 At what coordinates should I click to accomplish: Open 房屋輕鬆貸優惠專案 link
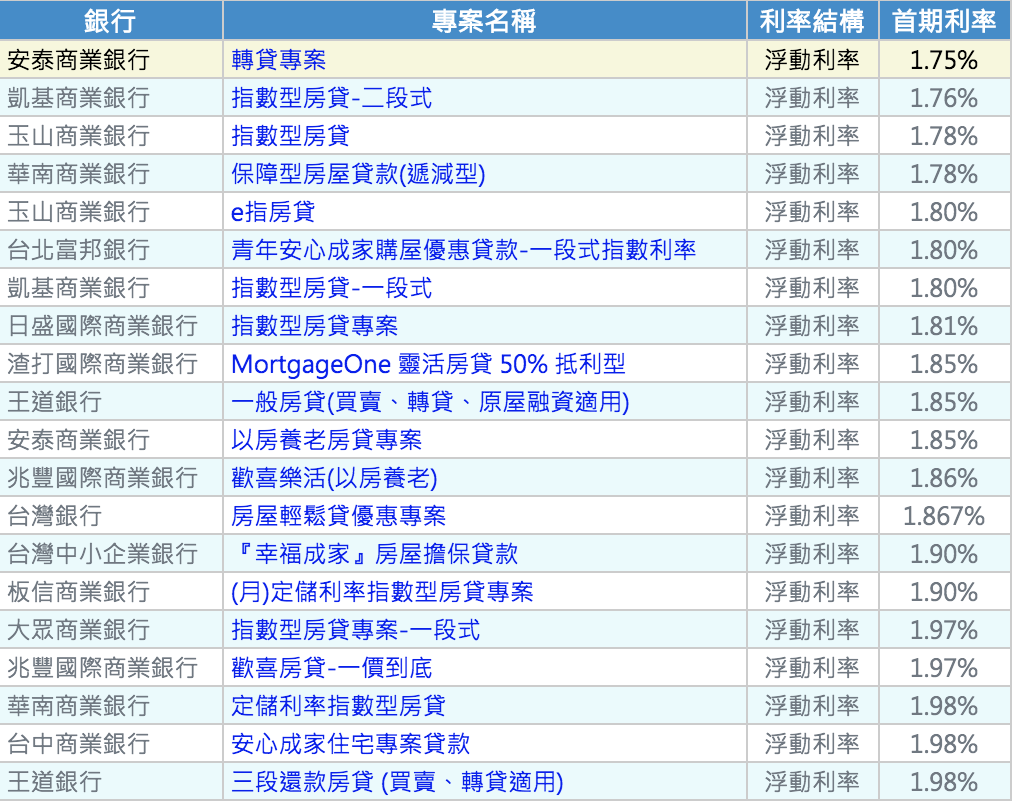click(x=338, y=516)
